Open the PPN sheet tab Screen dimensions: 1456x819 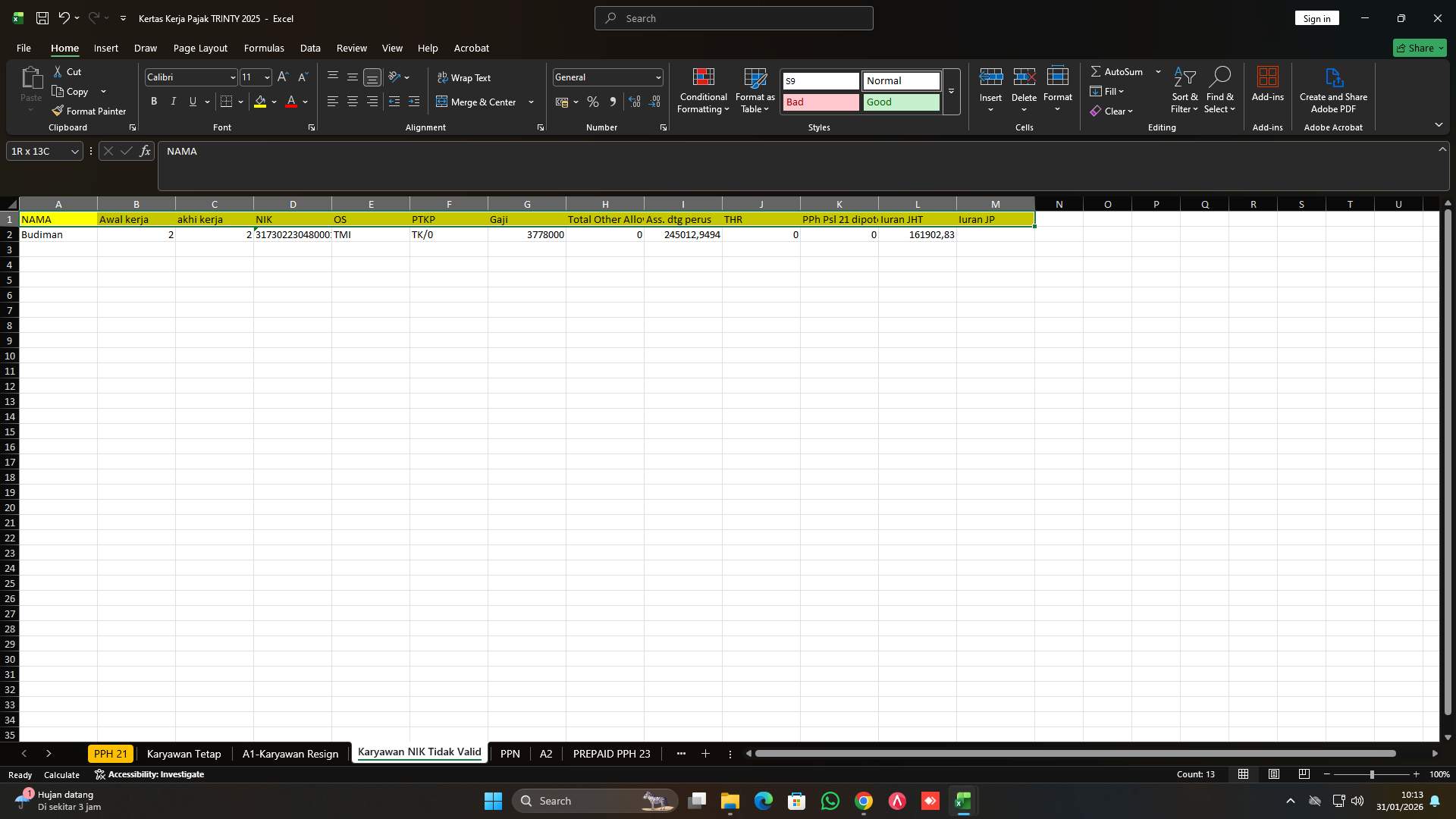tap(510, 753)
